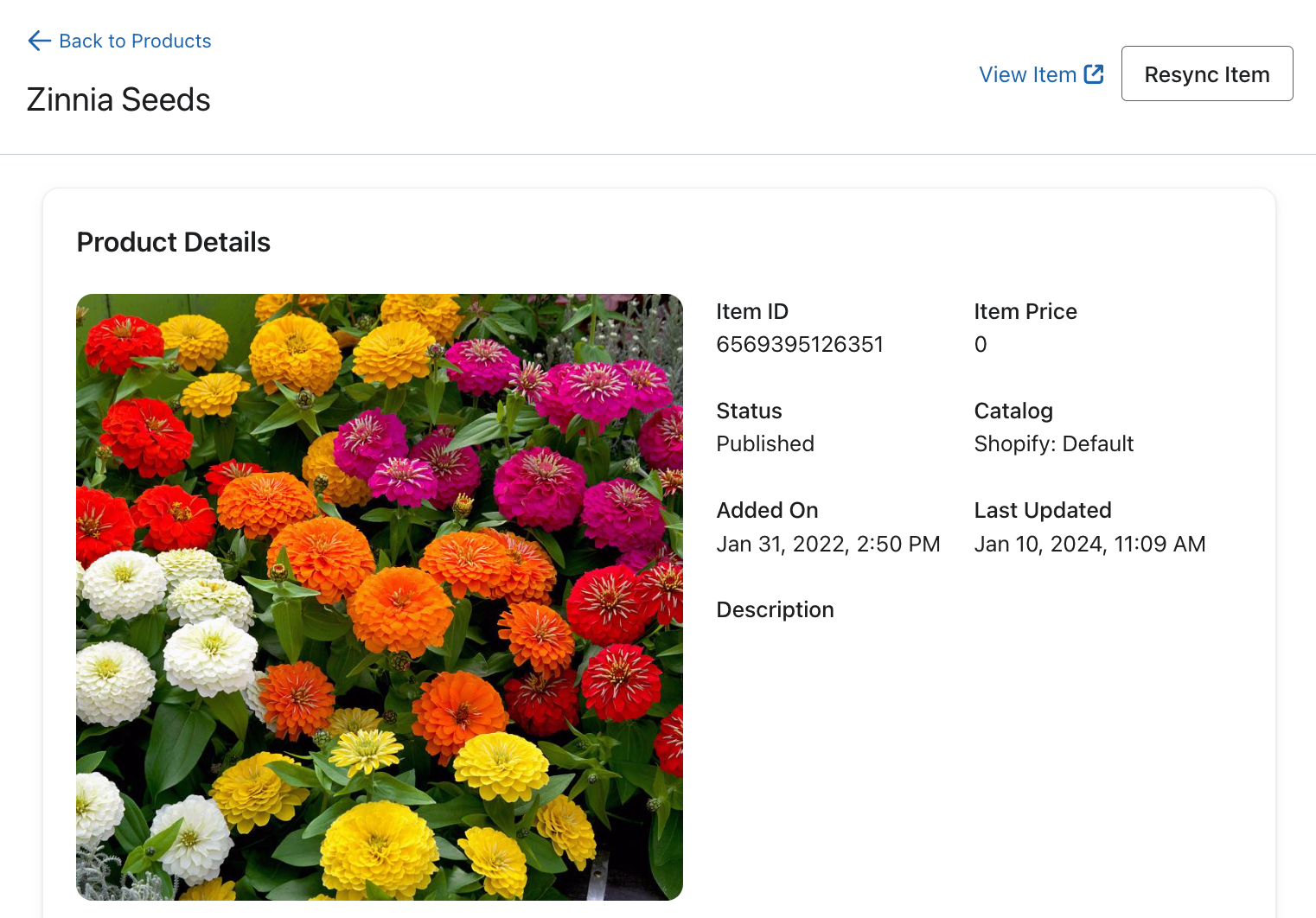The image size is (1316, 918).
Task: Click the Last Updated date Jan 10, 2024
Action: point(1089,544)
